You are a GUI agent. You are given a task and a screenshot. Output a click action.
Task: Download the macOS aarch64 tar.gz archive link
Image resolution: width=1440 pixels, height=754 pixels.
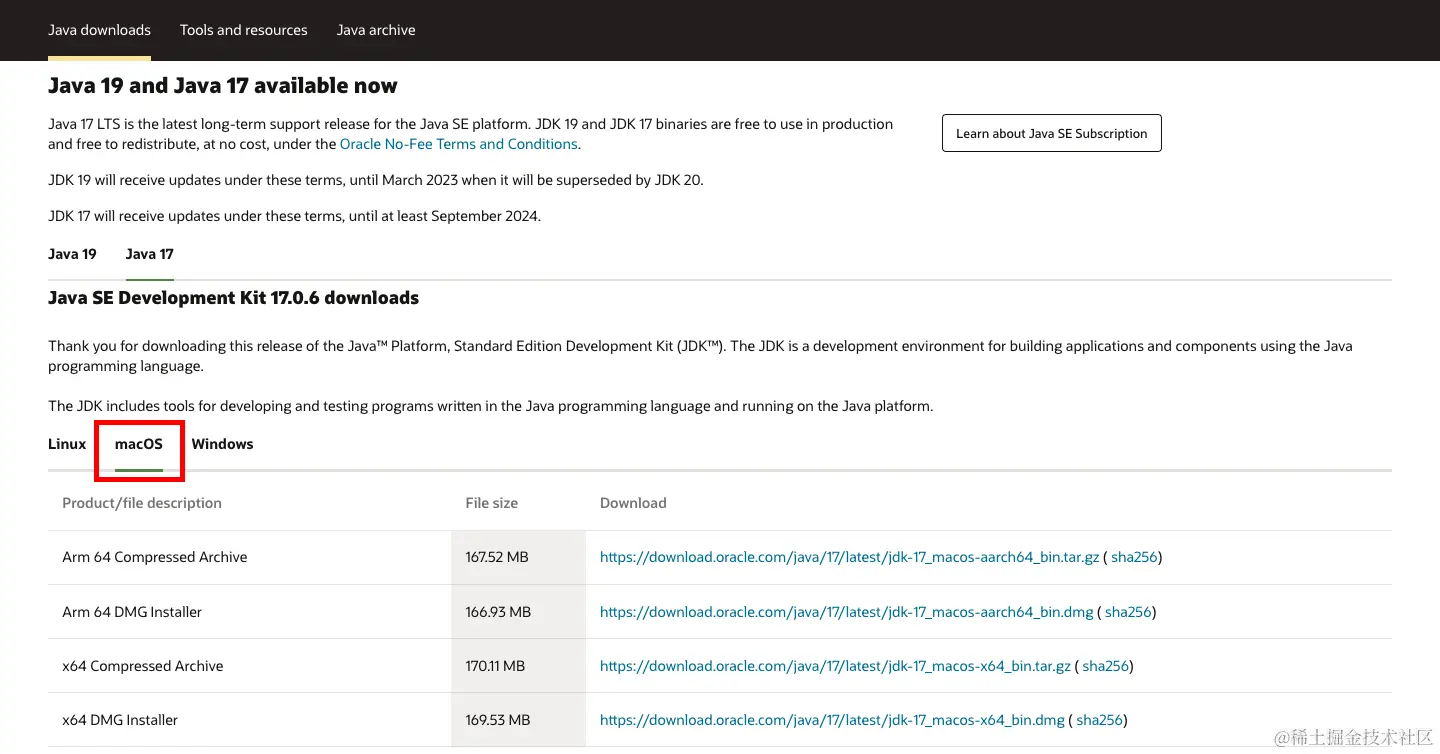pos(849,557)
